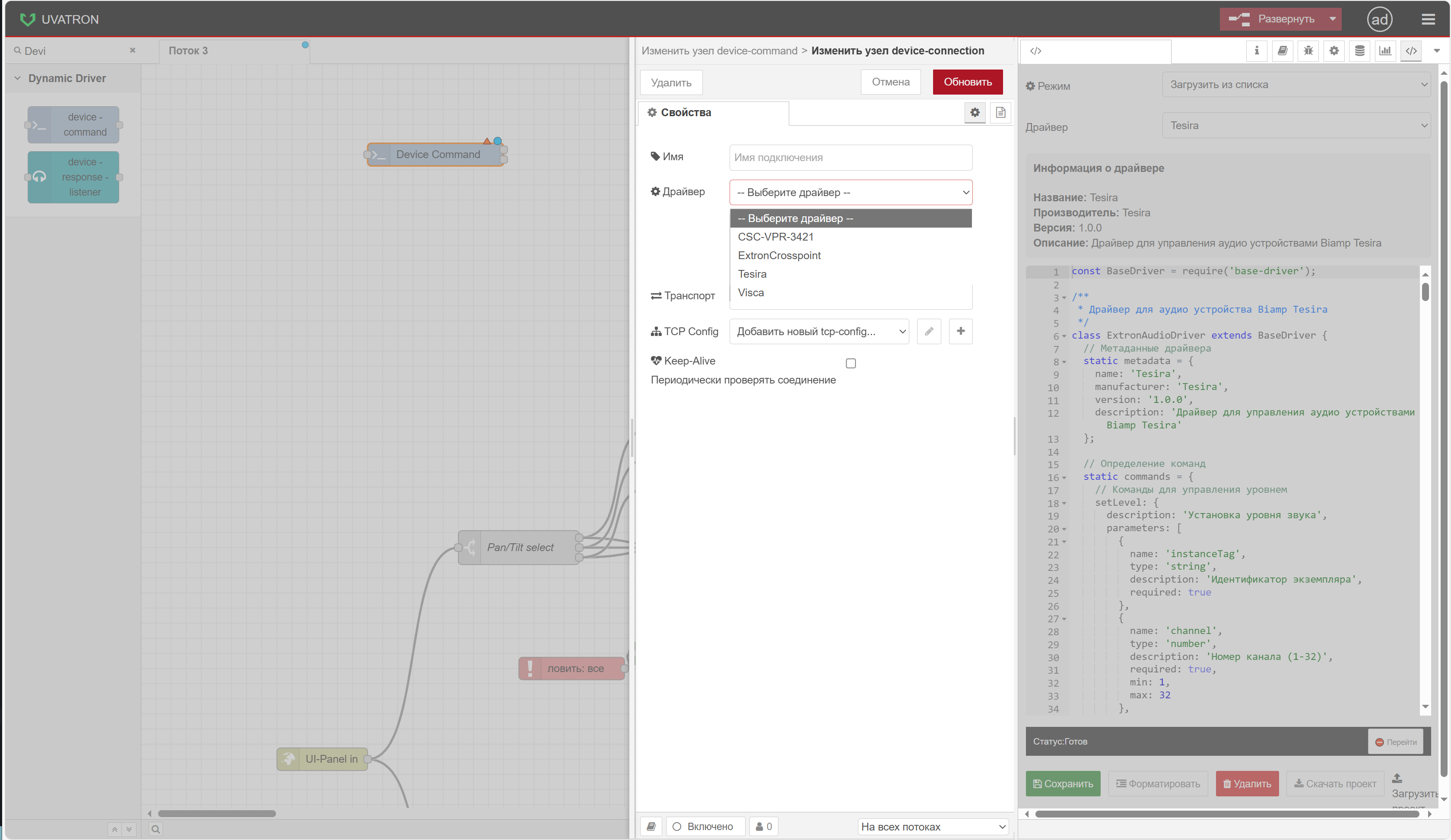Open the node description document icon
The image size is (1451, 840).
pyautogui.click(x=1001, y=112)
